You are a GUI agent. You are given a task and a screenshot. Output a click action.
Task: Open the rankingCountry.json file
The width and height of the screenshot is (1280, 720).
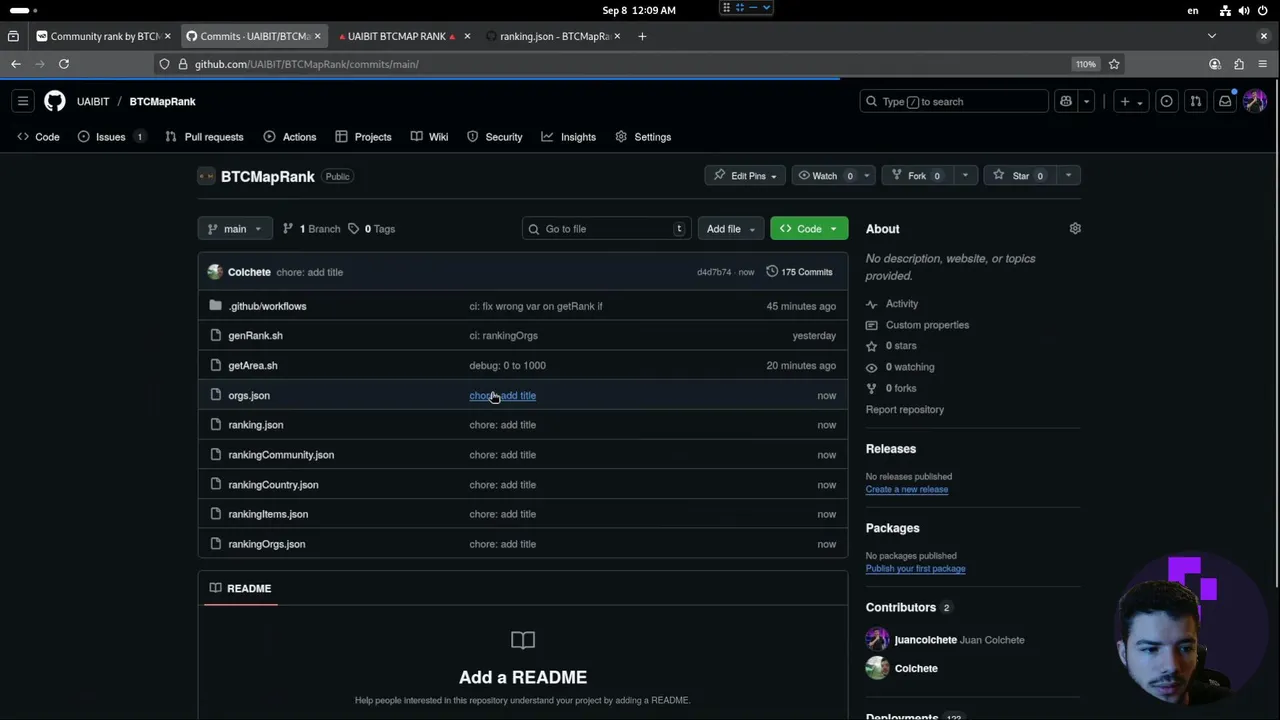coord(273,485)
